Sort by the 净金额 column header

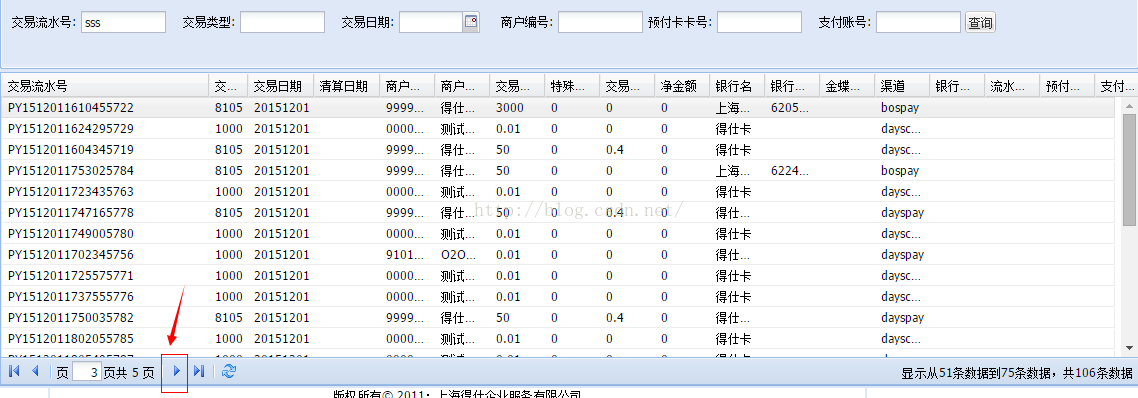[x=681, y=86]
